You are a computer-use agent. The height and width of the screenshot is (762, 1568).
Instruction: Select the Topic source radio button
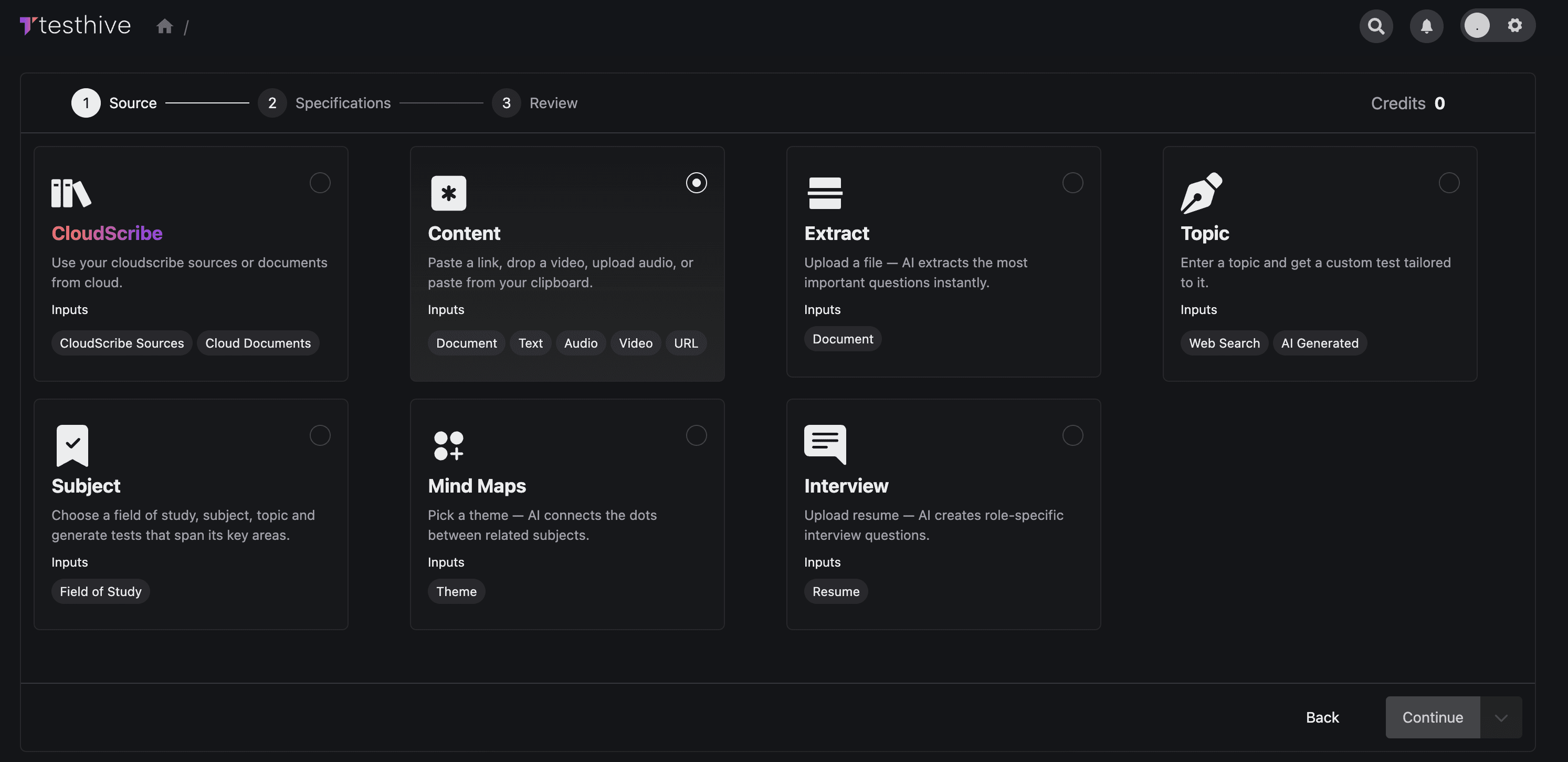[1449, 182]
